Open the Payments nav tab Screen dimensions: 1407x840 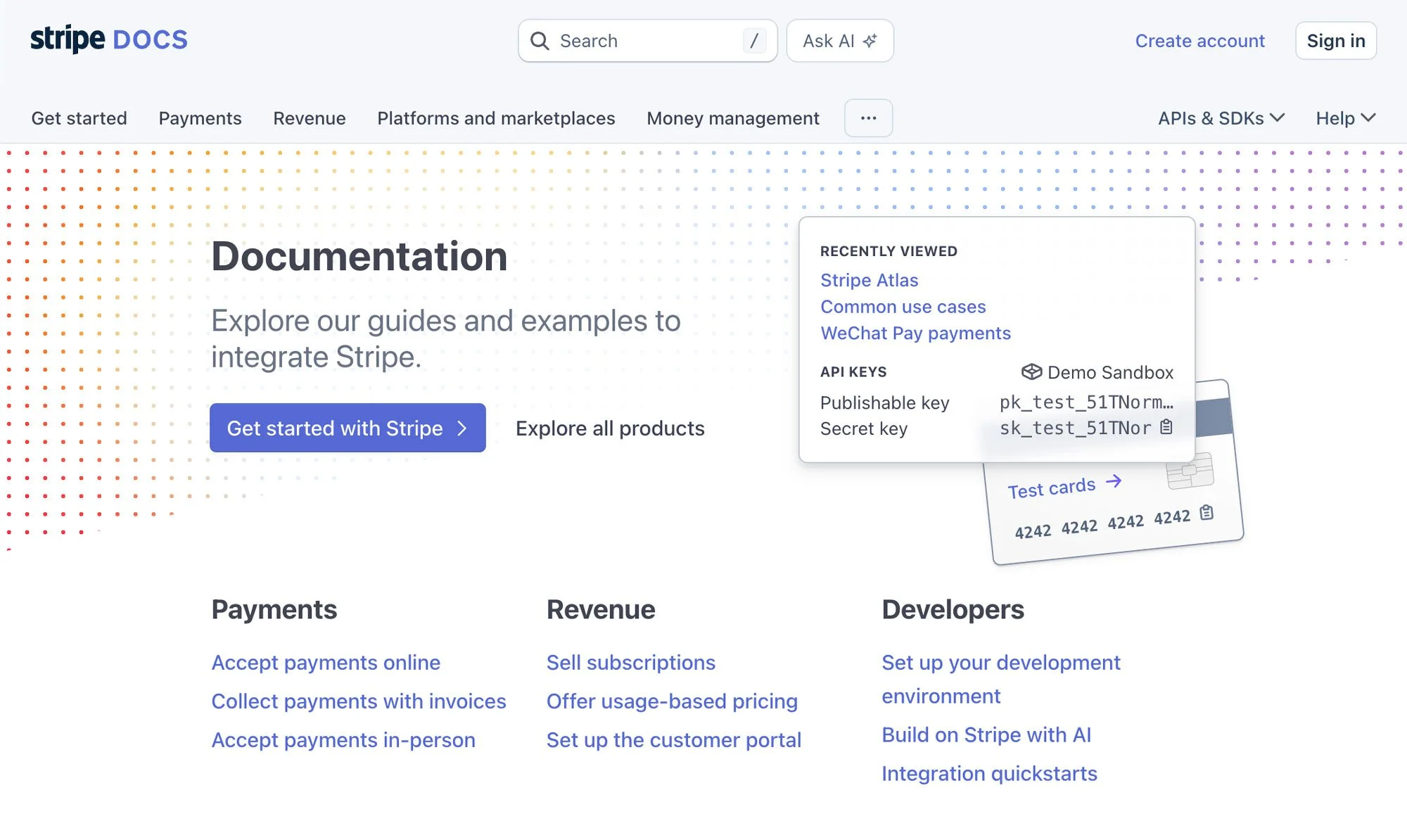(x=200, y=118)
